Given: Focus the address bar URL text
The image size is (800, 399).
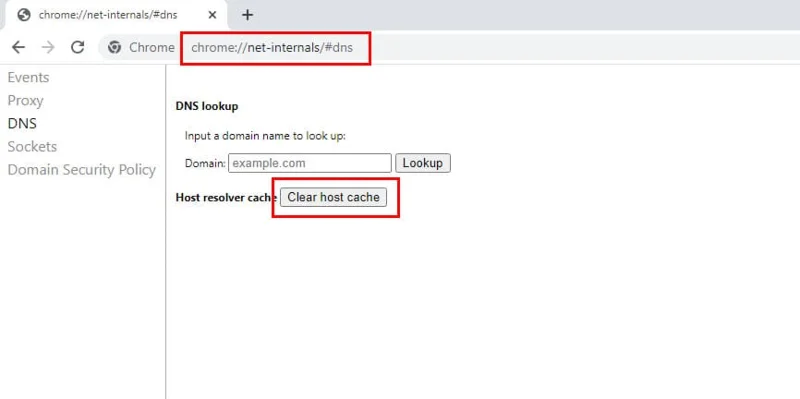Looking at the screenshot, I should pyautogui.click(x=272, y=47).
